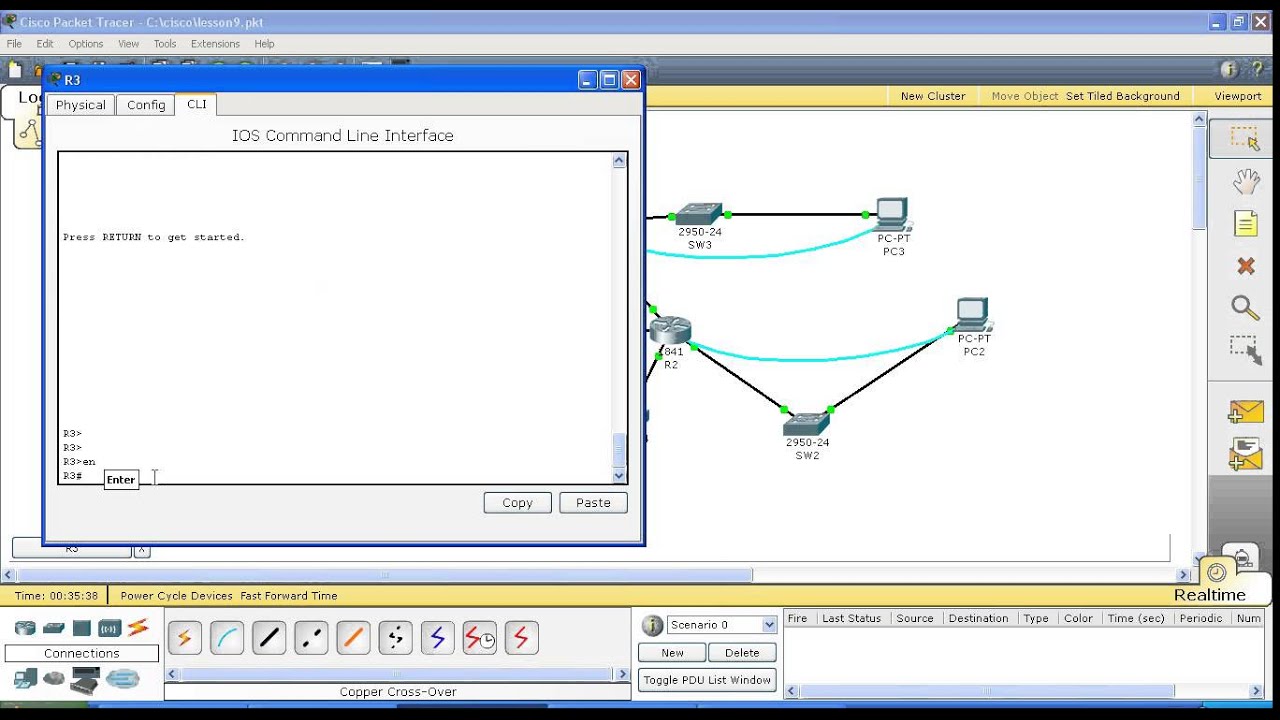This screenshot has height=720, width=1280.
Task: Select the Custom Made Devices category icon
Action: point(85,680)
